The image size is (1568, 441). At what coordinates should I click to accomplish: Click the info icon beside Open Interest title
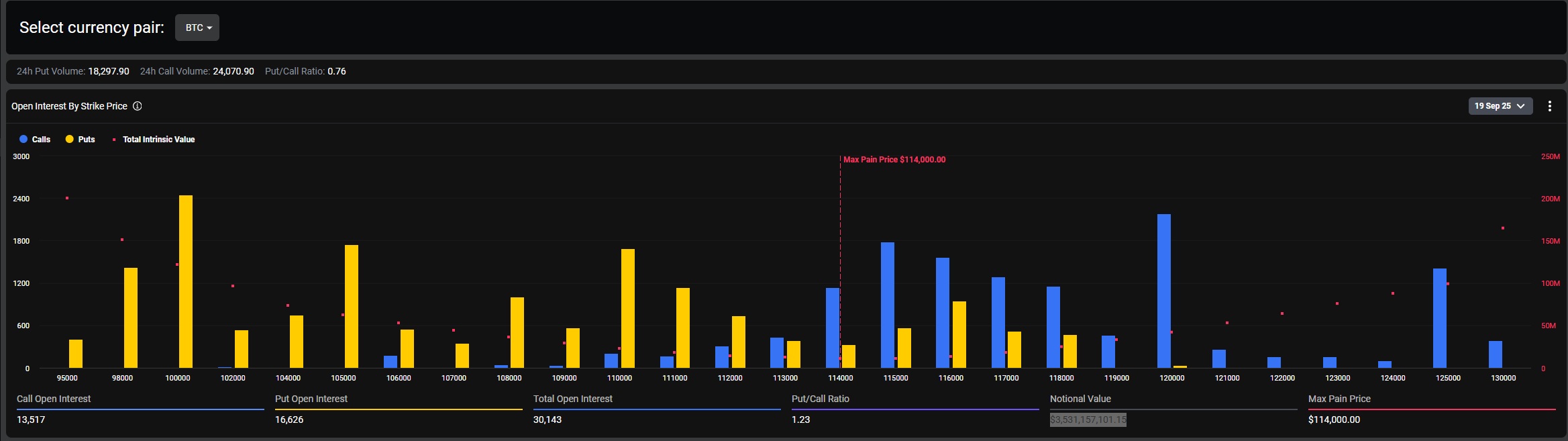137,106
